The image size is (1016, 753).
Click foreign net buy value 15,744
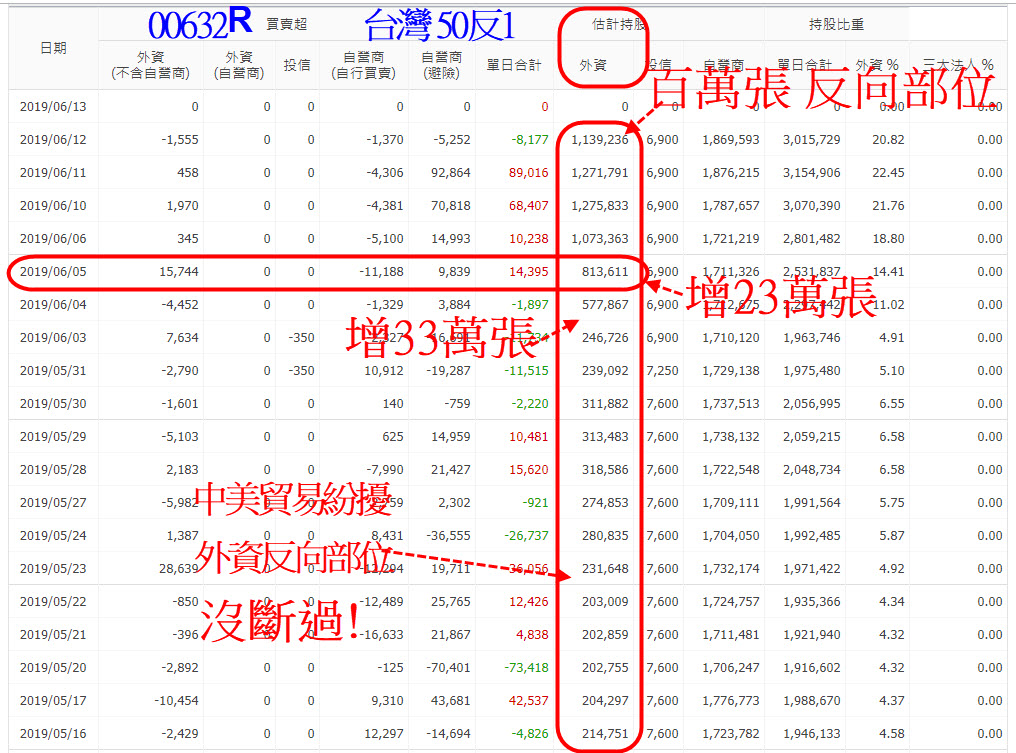pyautogui.click(x=179, y=272)
